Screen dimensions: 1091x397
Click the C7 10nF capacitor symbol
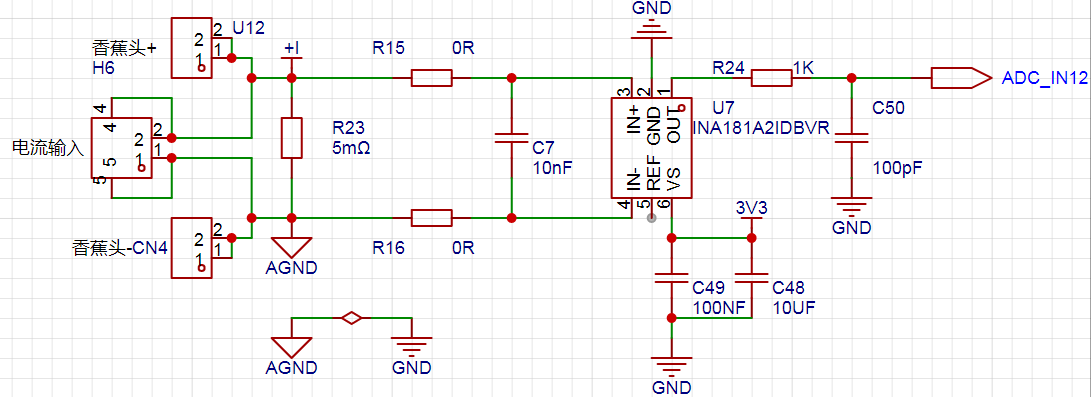point(511,138)
